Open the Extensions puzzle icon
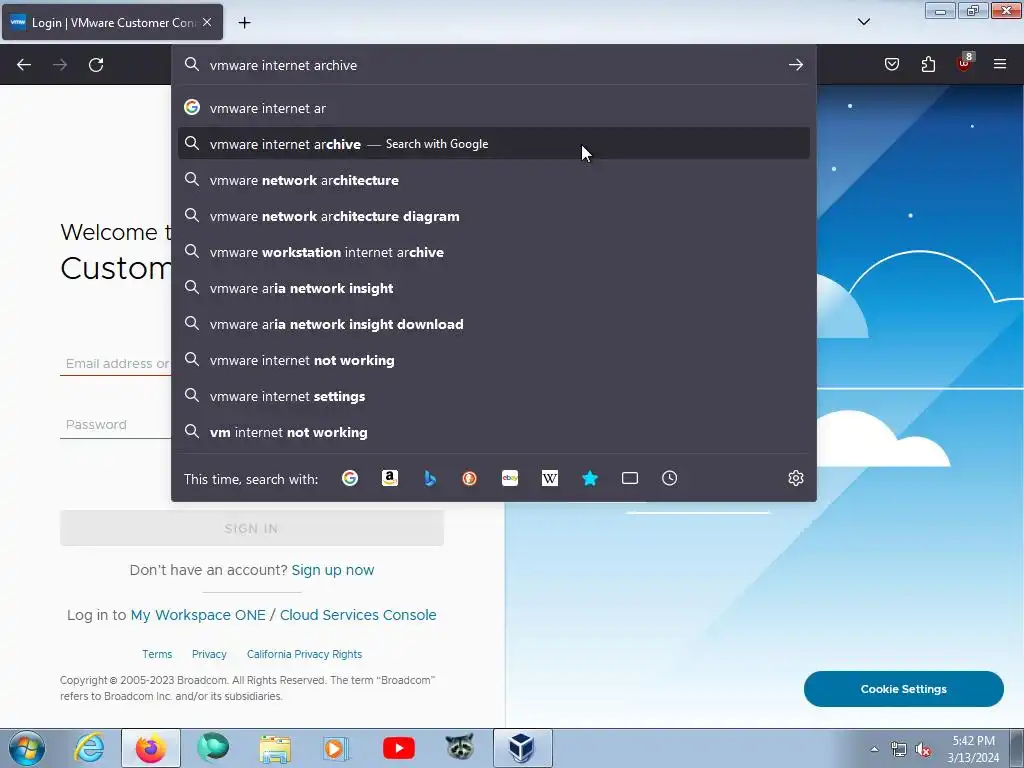 (928, 64)
